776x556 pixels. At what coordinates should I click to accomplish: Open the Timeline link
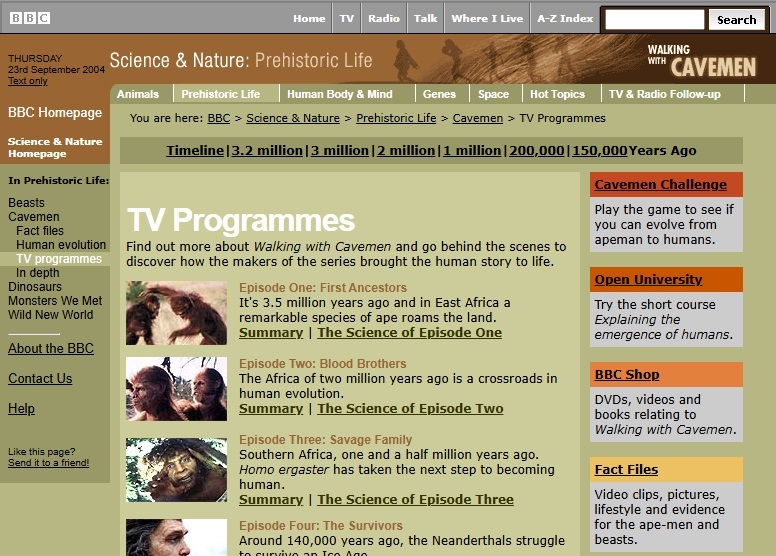[195, 151]
